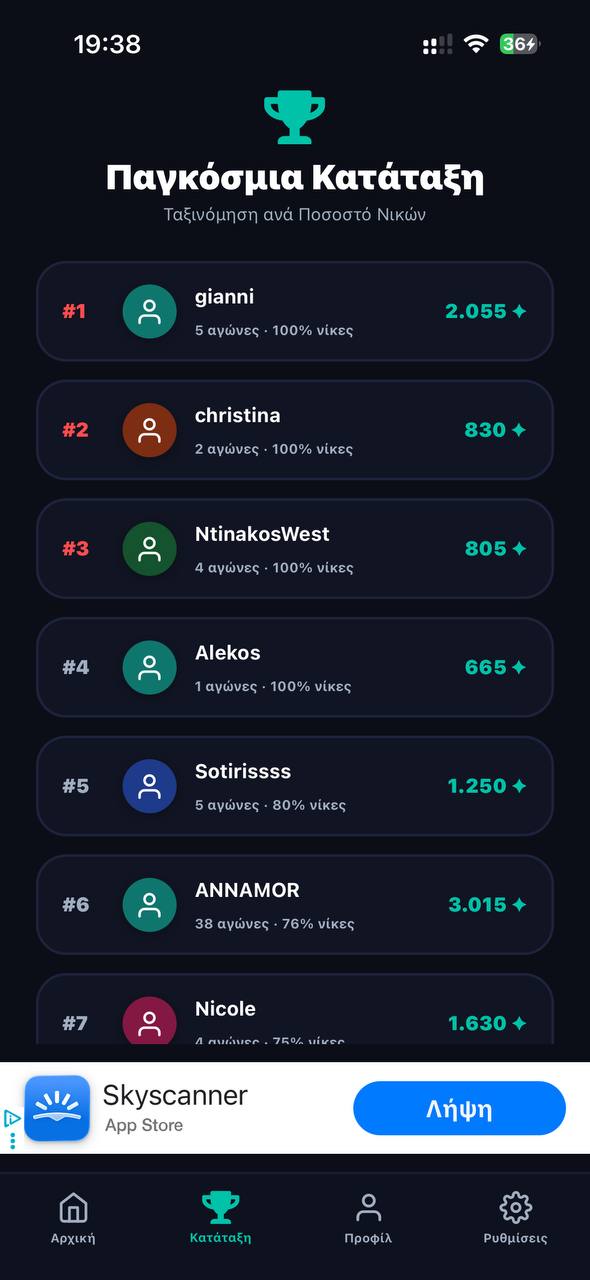Go to the Προφίλ tab

(x=368, y=1218)
